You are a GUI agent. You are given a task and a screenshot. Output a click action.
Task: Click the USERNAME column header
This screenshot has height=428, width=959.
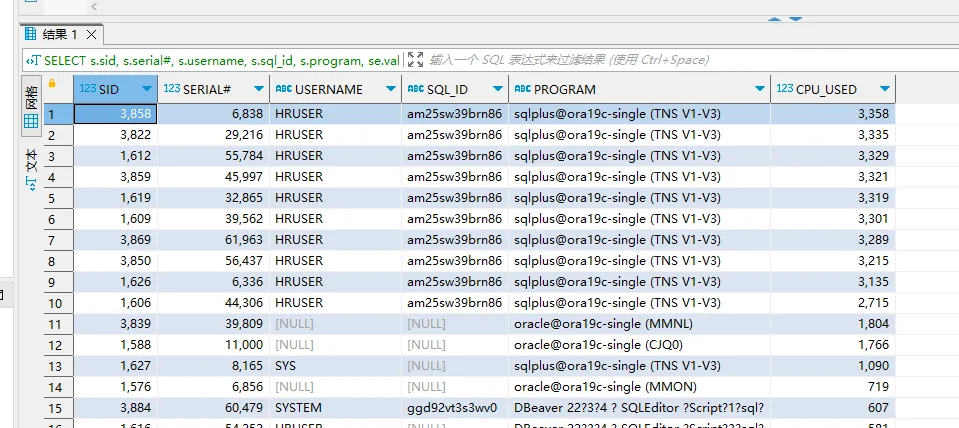335,89
